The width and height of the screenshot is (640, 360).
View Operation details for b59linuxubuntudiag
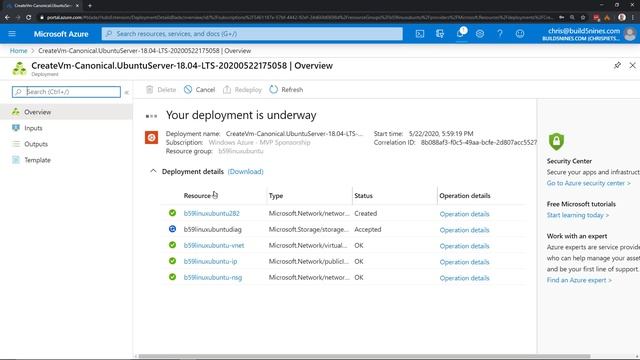point(464,230)
